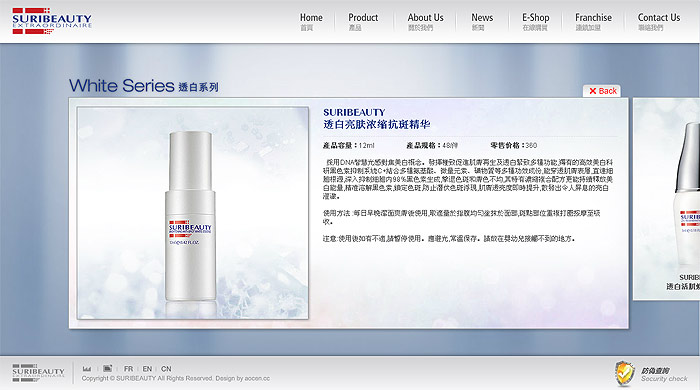
Task: Click the main product bottle image
Action: (x=192, y=213)
